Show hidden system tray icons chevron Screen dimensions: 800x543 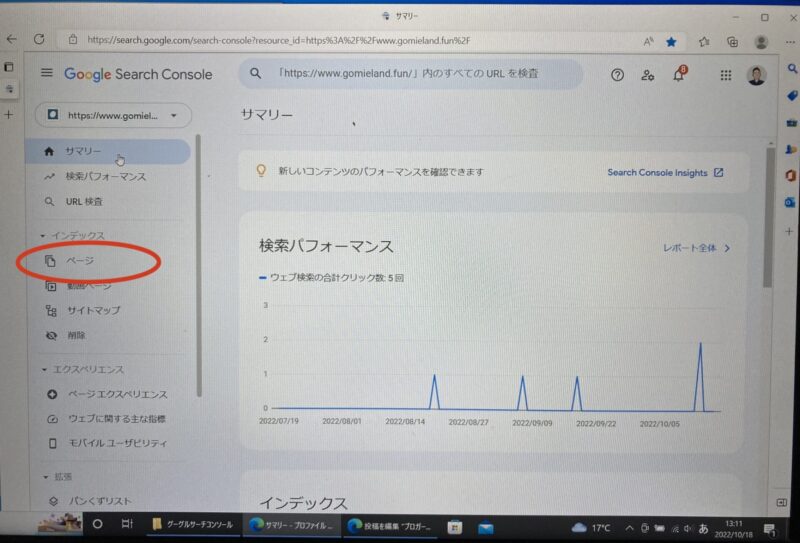coord(630,528)
